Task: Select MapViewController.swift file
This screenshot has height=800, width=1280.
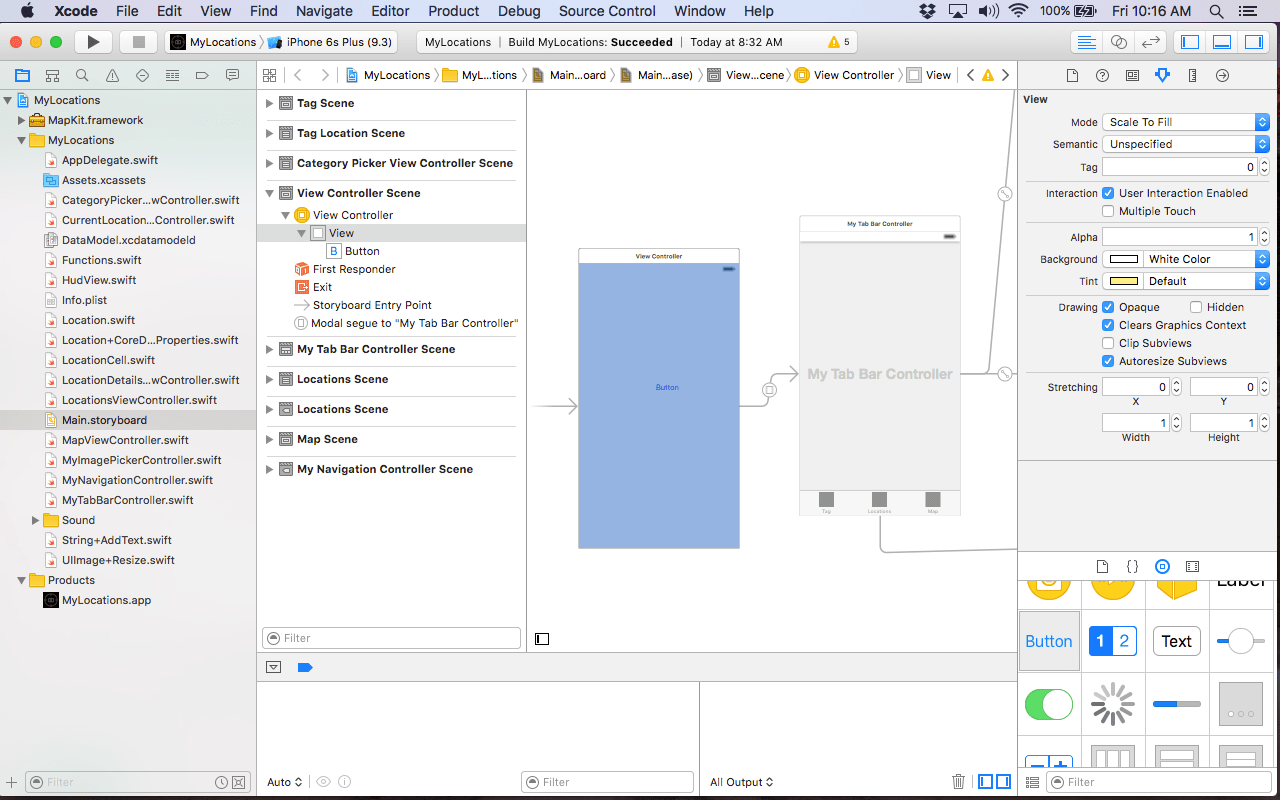Action: point(125,440)
